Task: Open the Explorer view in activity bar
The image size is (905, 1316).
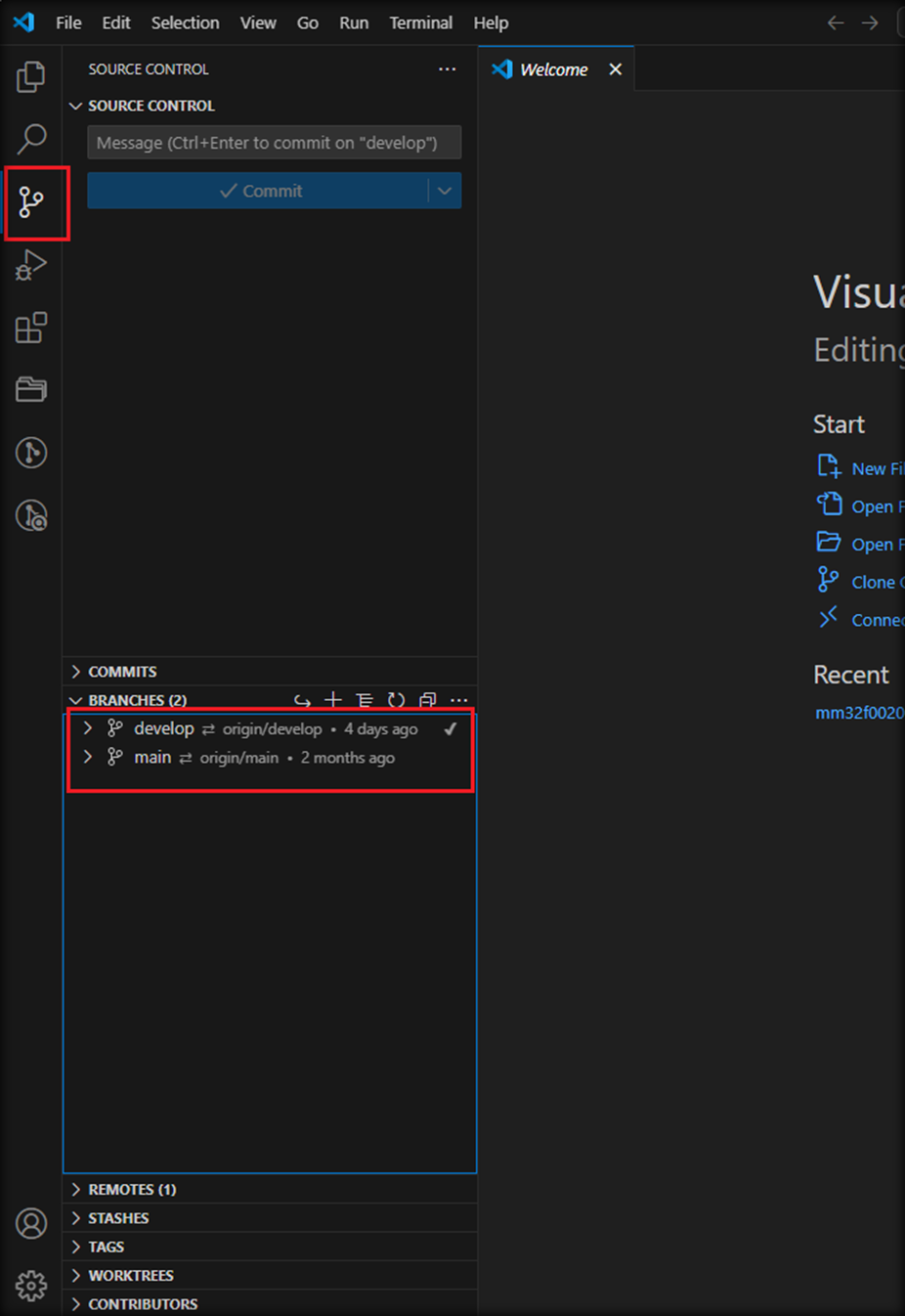Action: (31, 76)
